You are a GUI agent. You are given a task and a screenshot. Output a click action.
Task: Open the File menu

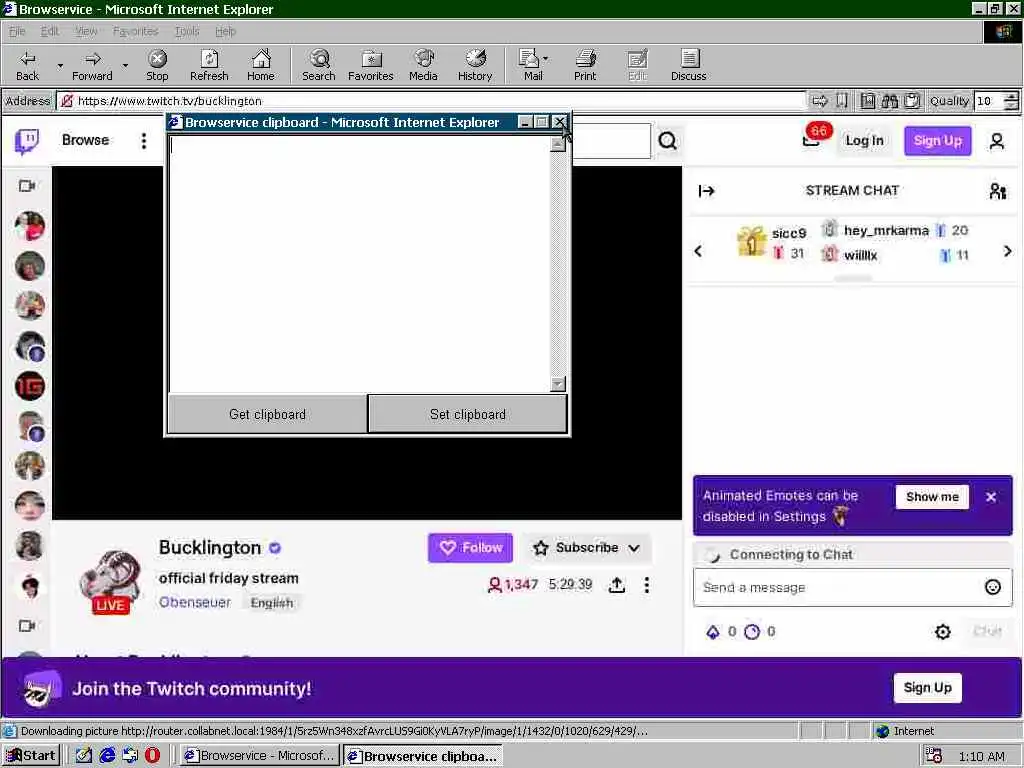(17, 31)
